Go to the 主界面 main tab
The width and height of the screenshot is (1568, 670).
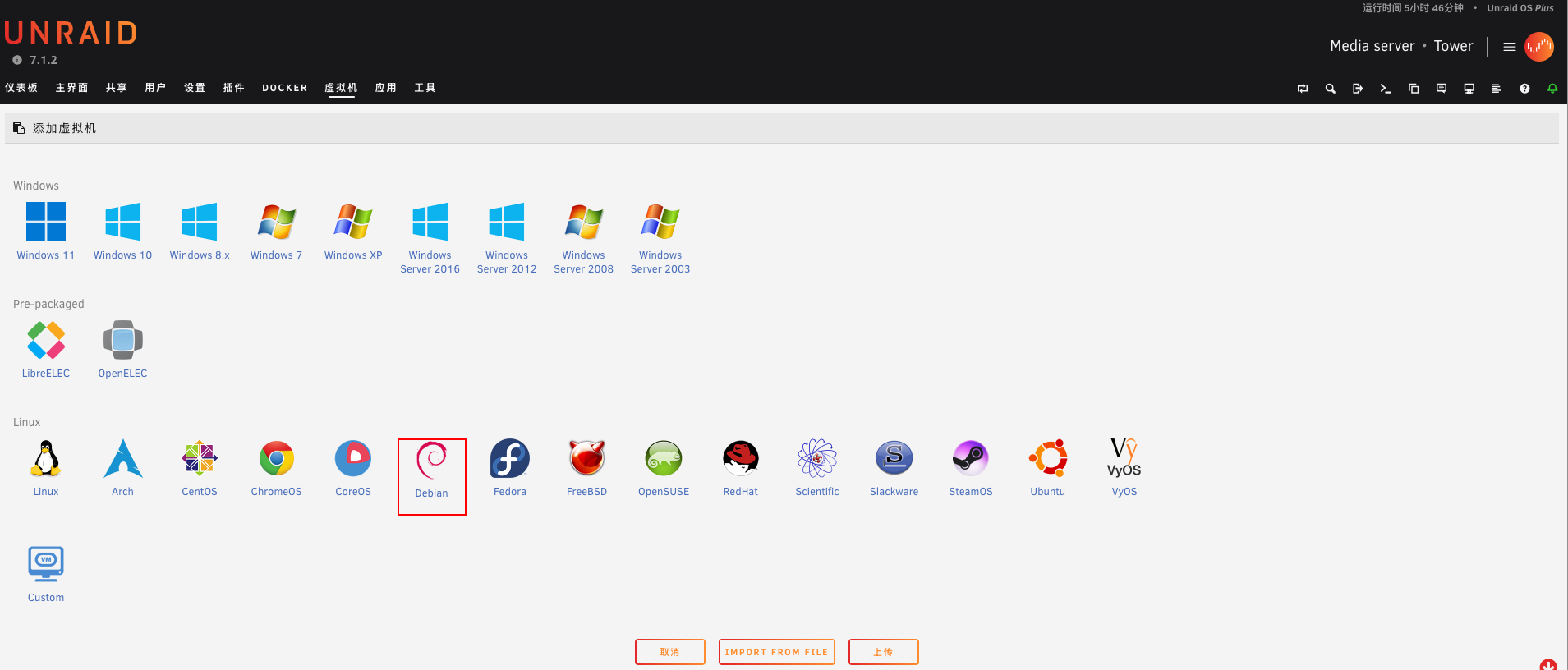coord(71,88)
